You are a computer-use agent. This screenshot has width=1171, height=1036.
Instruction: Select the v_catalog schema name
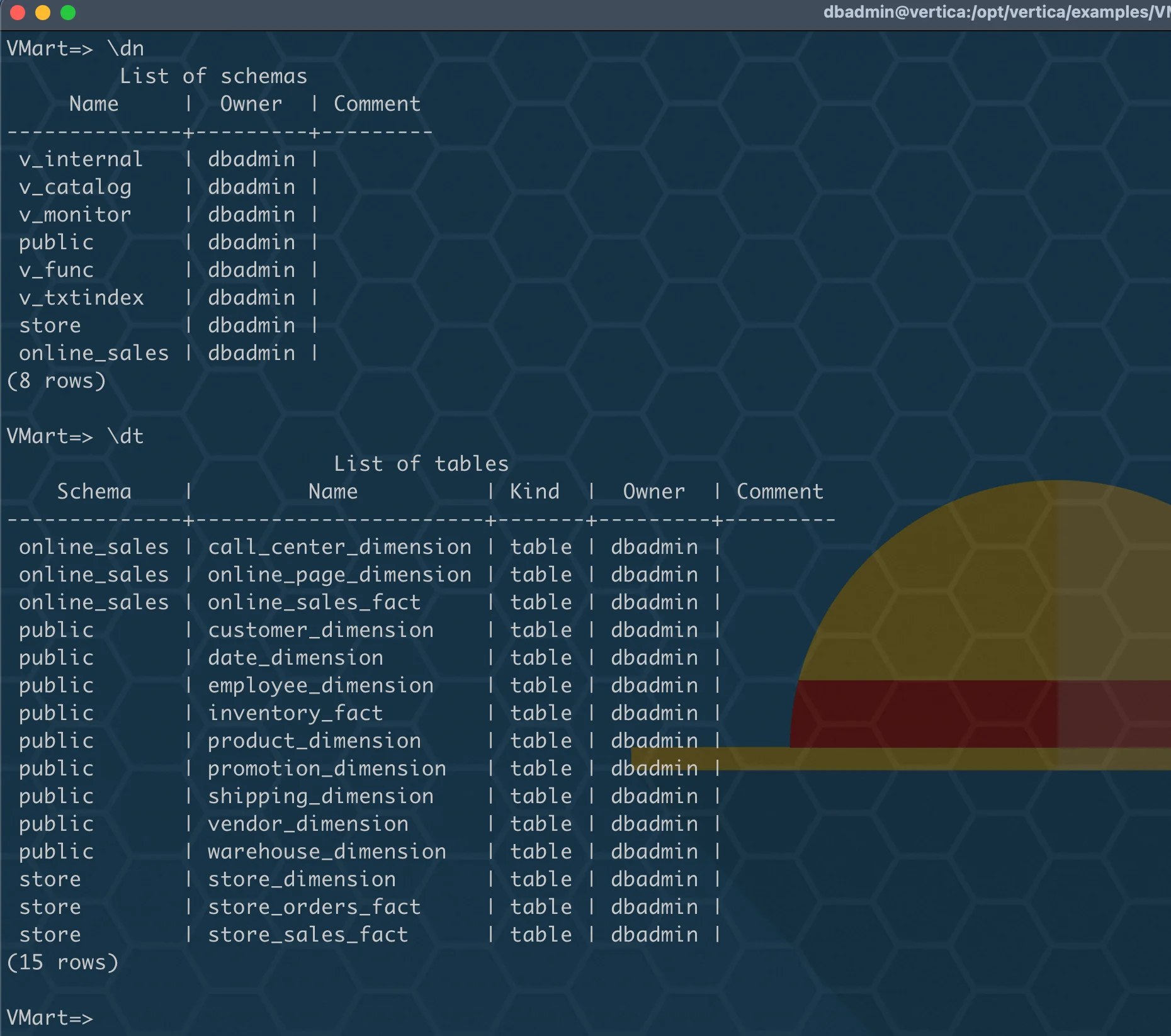tap(75, 187)
